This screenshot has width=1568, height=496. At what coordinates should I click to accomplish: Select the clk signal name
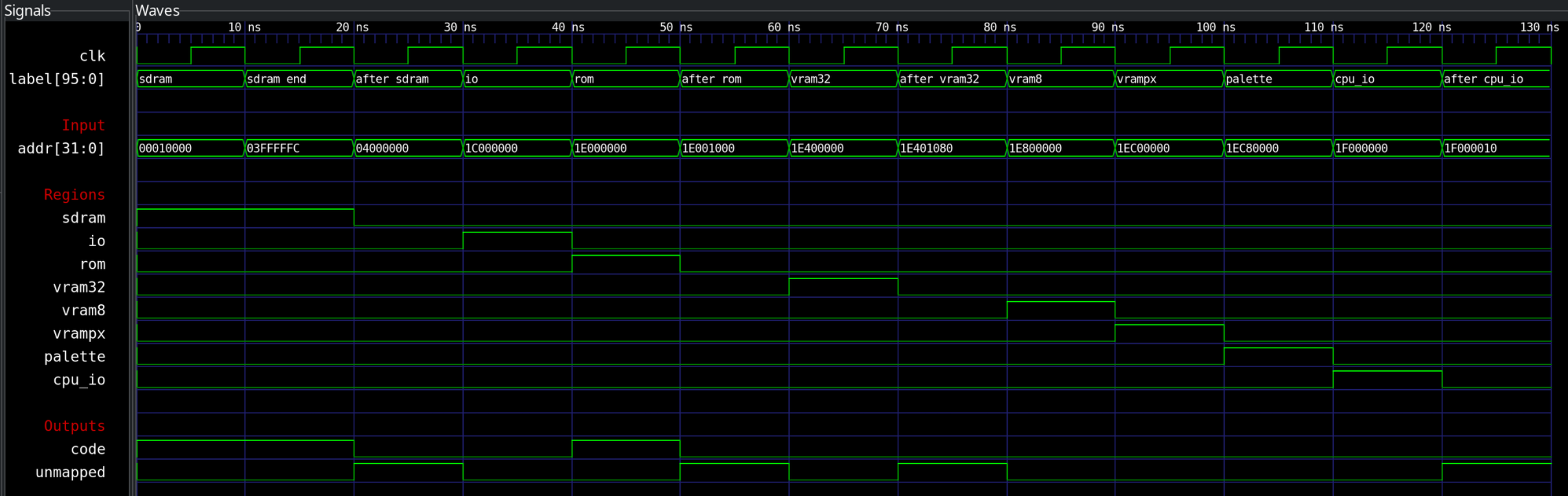[x=92, y=56]
